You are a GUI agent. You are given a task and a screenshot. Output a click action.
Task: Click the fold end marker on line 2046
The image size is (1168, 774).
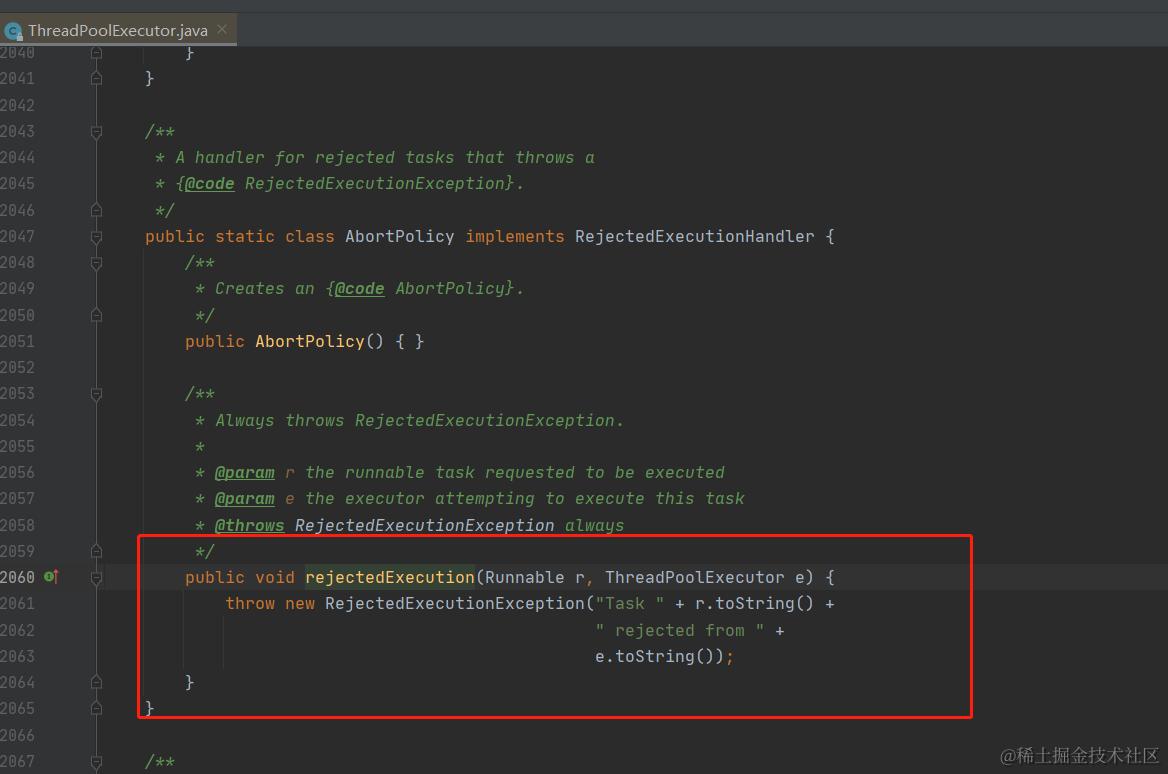[96, 210]
